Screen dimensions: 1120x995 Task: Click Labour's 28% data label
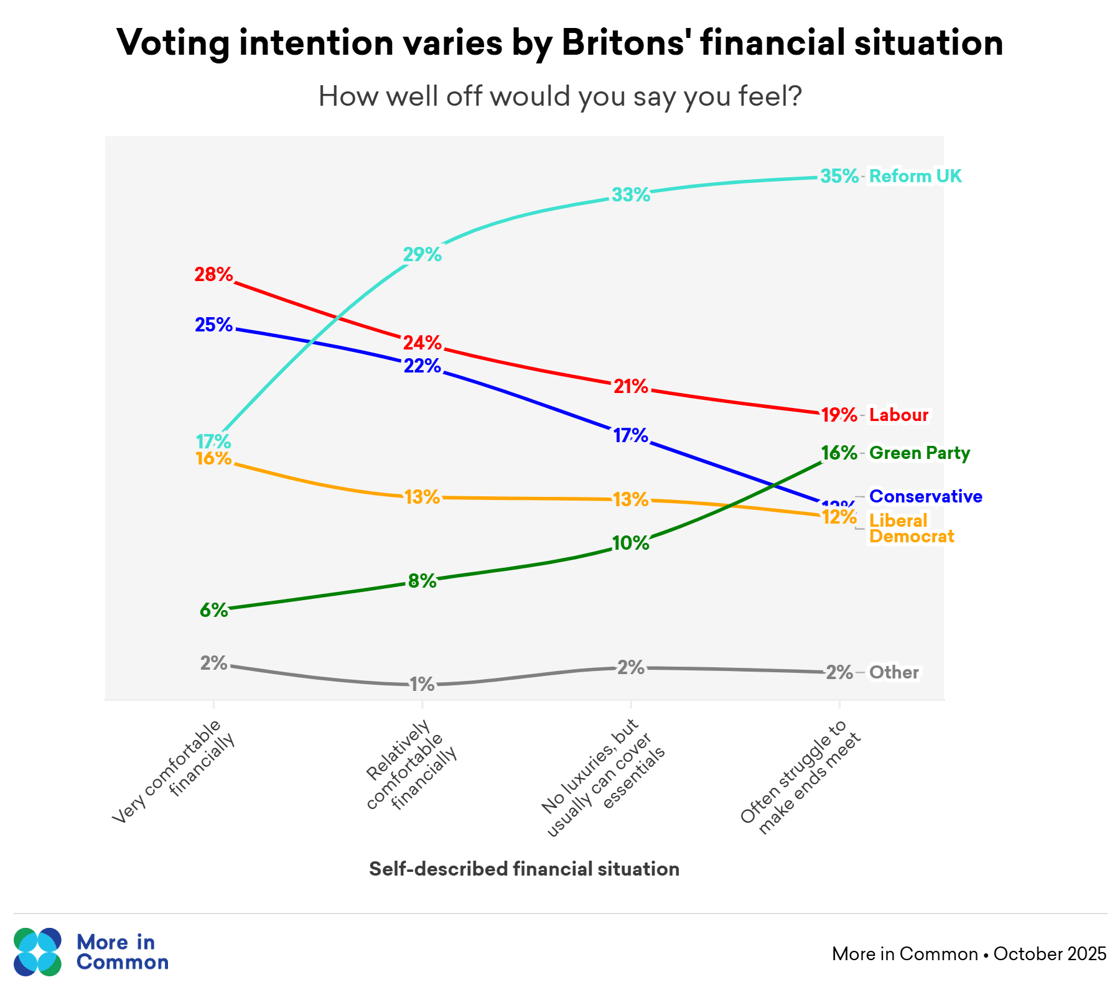[x=213, y=274]
